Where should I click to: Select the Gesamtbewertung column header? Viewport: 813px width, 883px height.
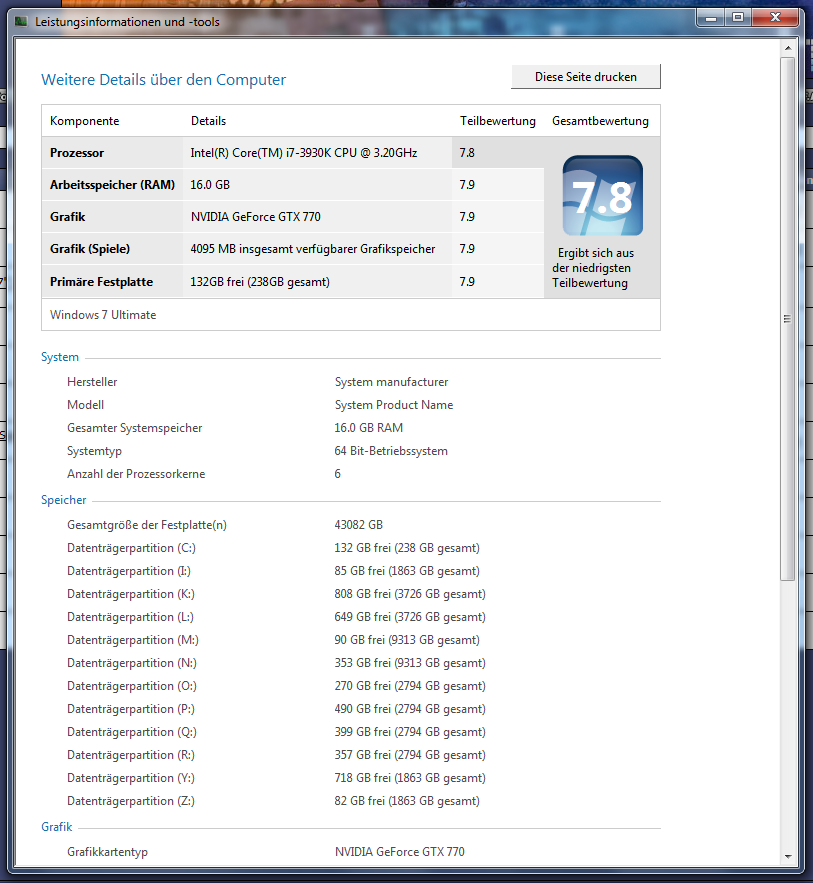(600, 121)
